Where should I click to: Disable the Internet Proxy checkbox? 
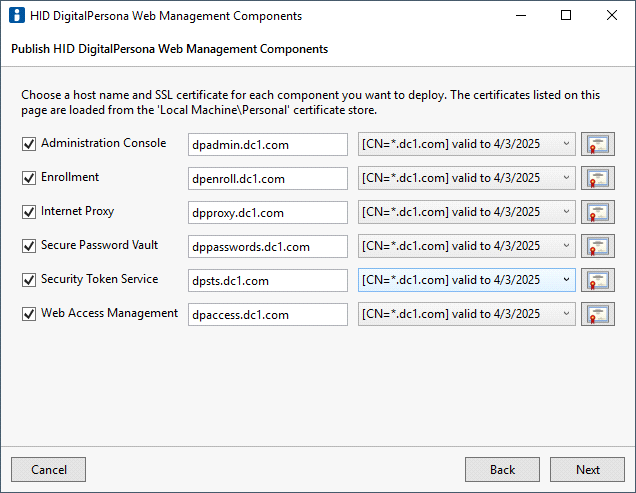click(x=28, y=212)
